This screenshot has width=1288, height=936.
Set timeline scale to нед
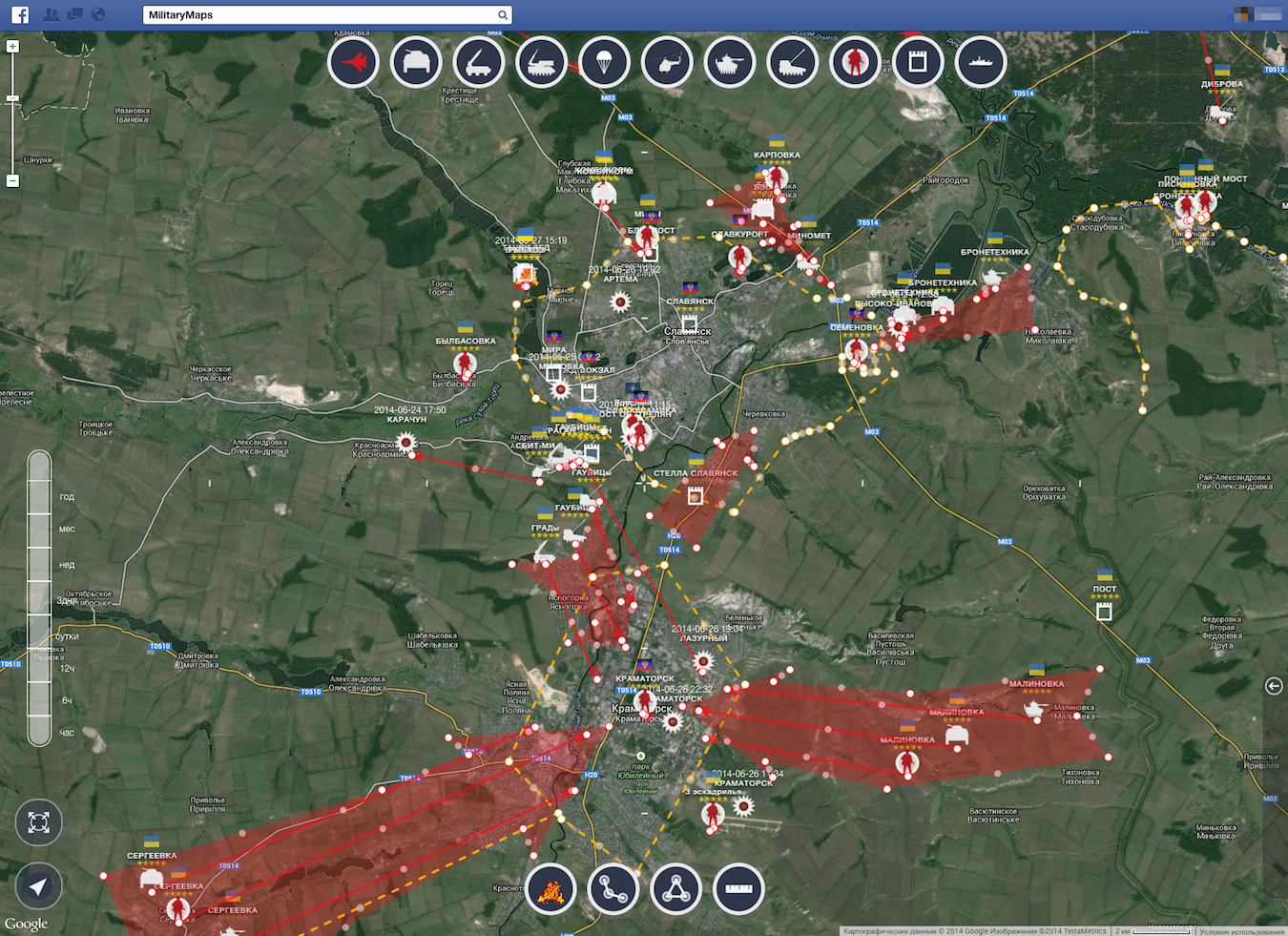[67, 565]
